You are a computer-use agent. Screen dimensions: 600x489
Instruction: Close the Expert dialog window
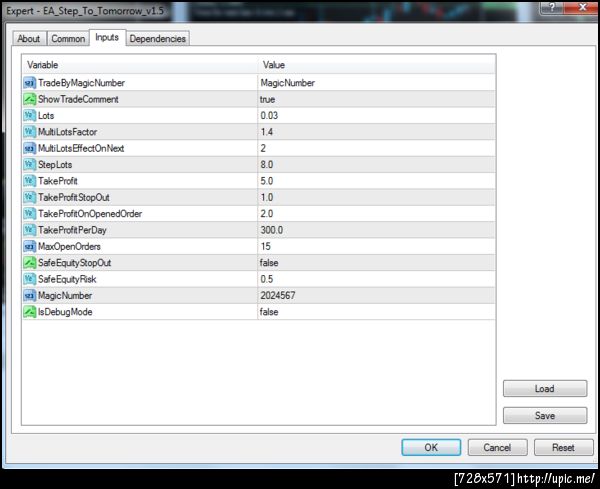click(x=582, y=7)
